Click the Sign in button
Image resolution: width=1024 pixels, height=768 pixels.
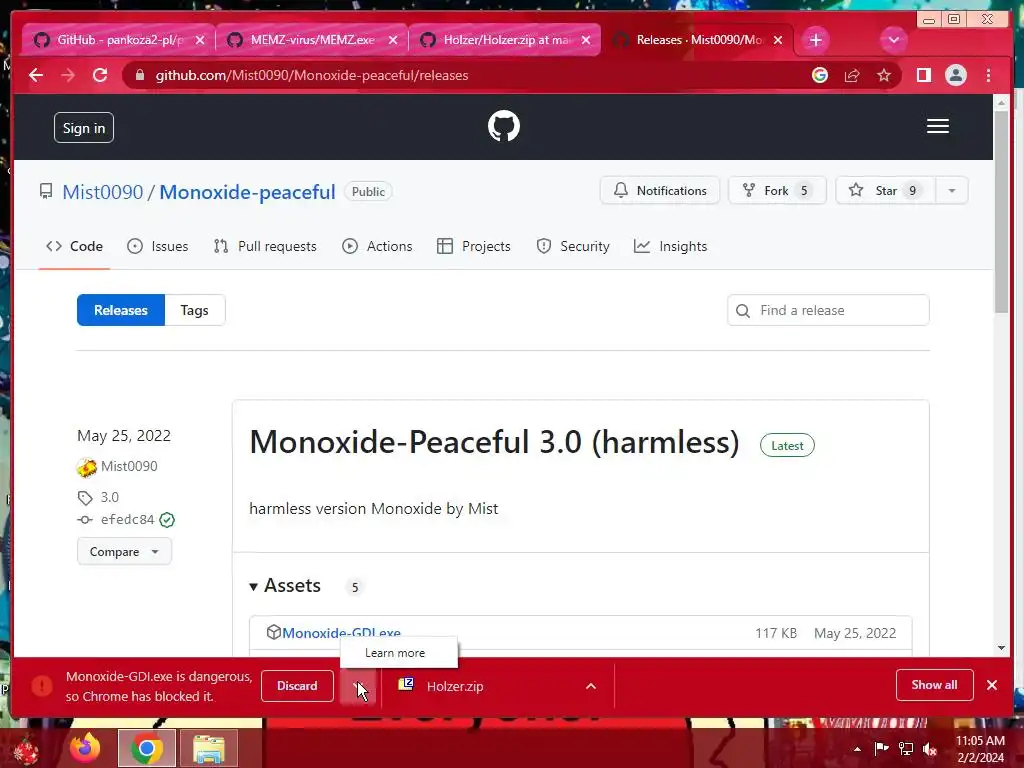[x=84, y=128]
